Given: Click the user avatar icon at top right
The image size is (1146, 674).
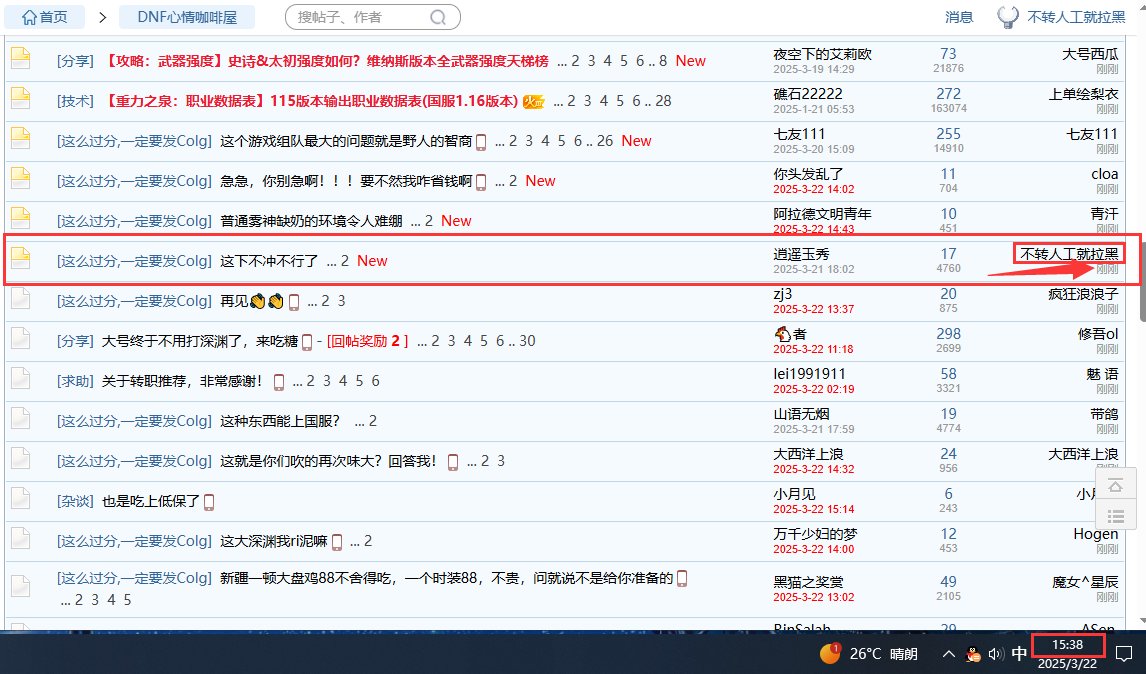Looking at the screenshot, I should [x=1008, y=17].
